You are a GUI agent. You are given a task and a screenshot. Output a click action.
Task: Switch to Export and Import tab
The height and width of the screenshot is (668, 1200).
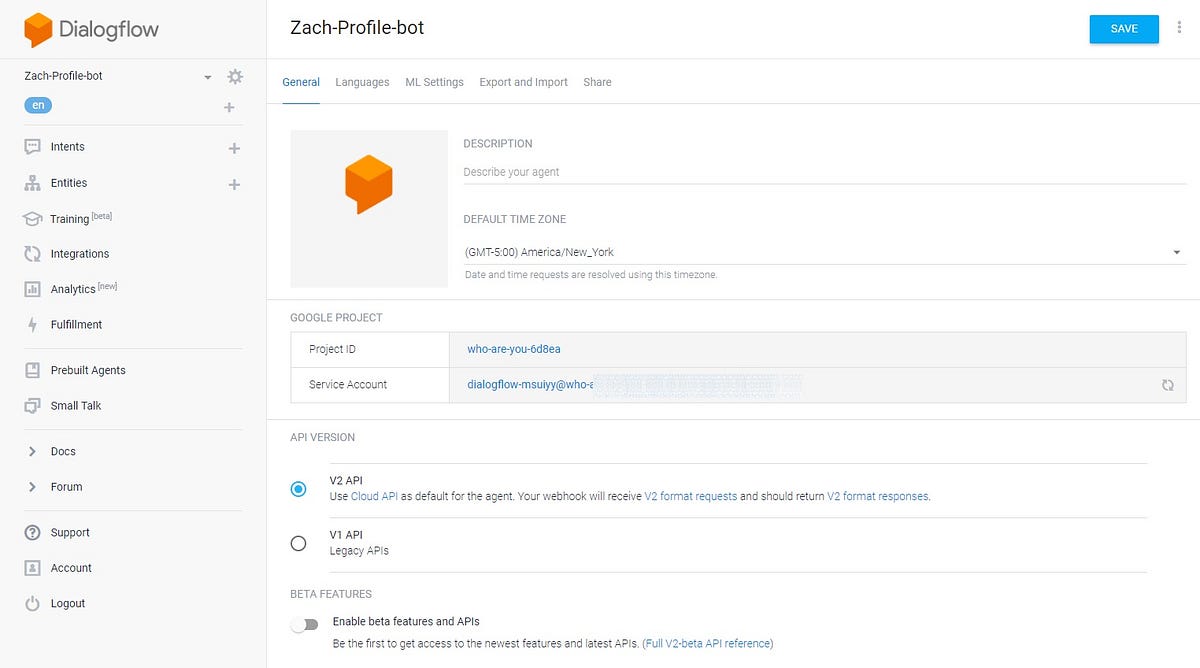click(523, 82)
